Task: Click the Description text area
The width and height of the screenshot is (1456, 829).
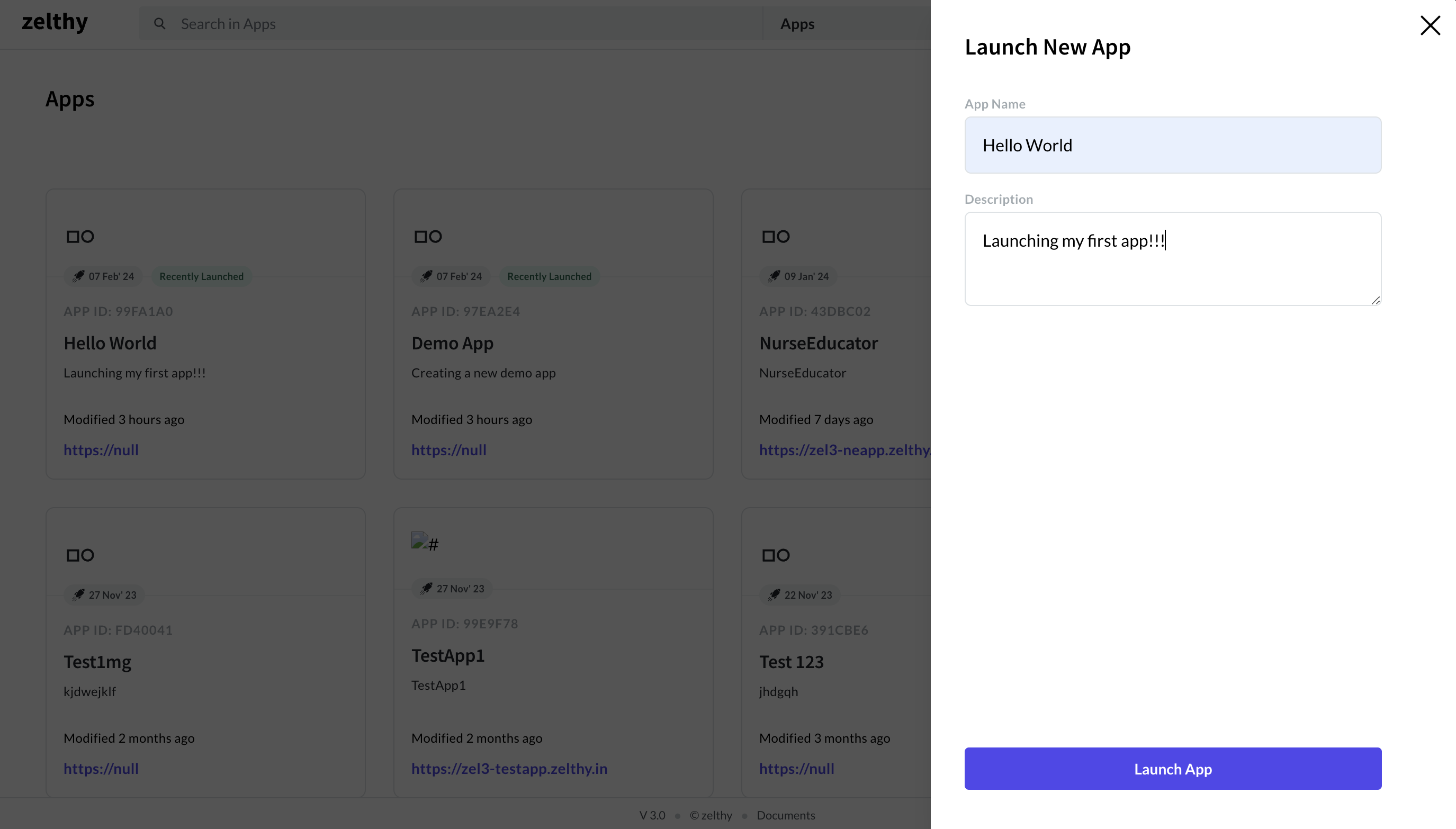Action: point(1172,259)
